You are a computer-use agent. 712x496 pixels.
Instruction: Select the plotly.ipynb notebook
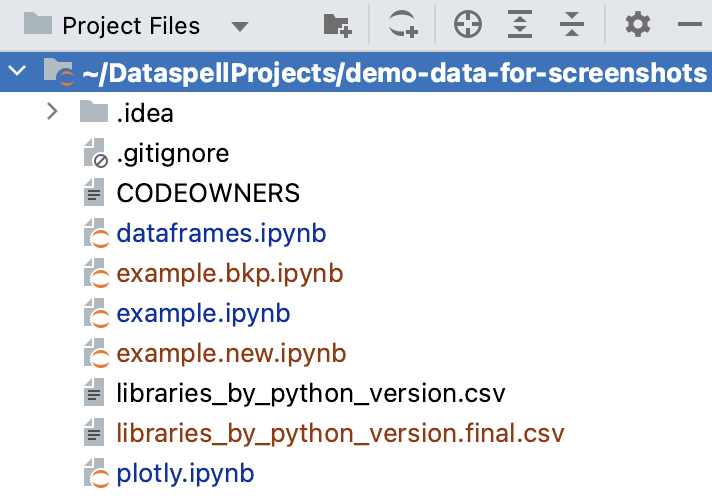coord(185,472)
